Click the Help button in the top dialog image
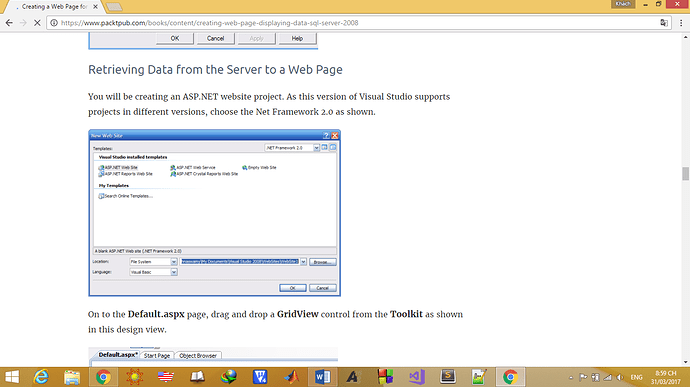 coord(297,38)
